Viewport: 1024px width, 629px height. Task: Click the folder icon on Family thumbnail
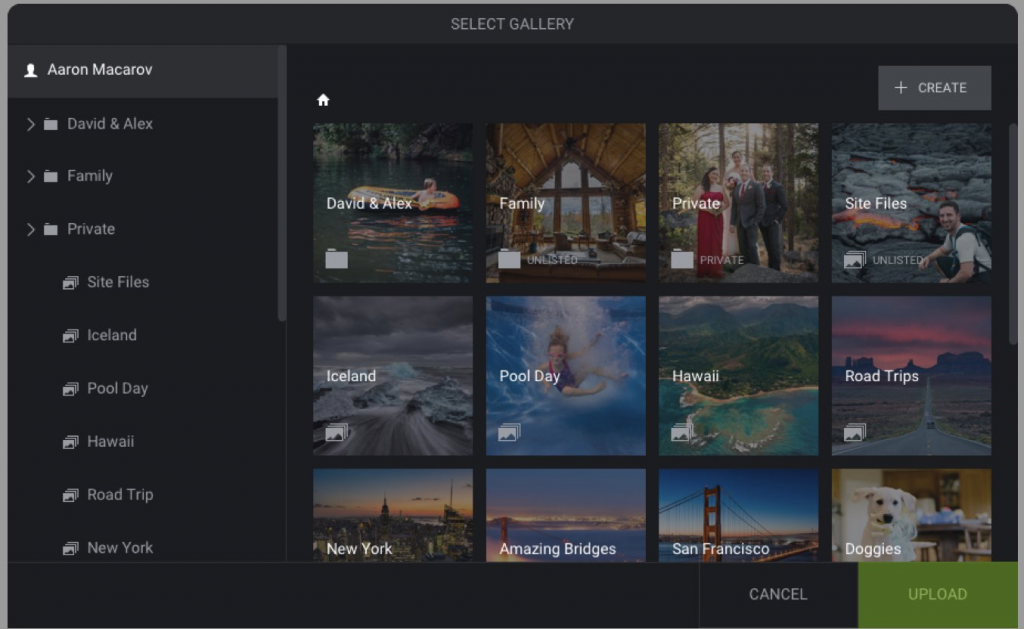[509, 259]
